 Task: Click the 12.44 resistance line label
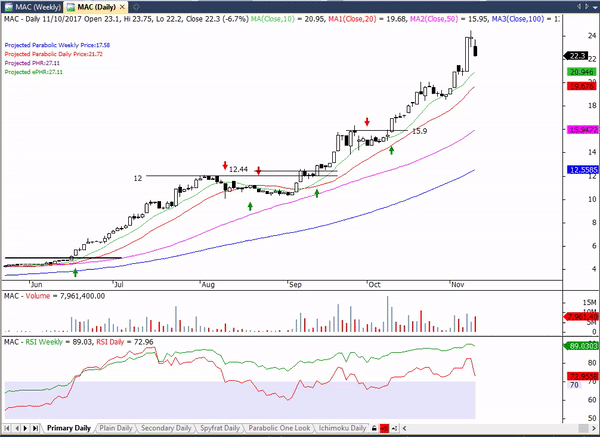[x=238, y=169]
